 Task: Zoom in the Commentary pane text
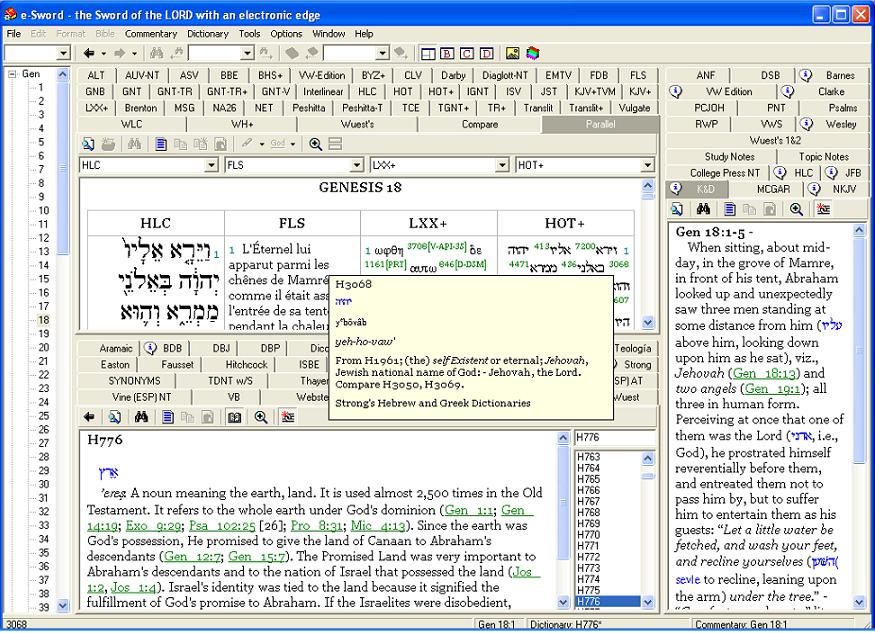pyautogui.click(x=796, y=209)
